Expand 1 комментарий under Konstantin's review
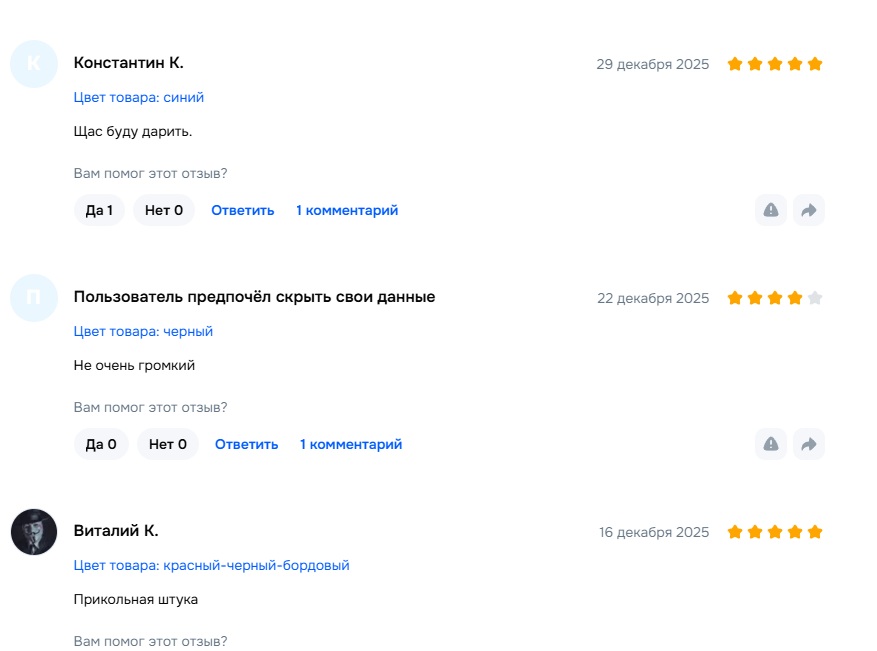Viewport: 877px width, 651px height. [347, 210]
